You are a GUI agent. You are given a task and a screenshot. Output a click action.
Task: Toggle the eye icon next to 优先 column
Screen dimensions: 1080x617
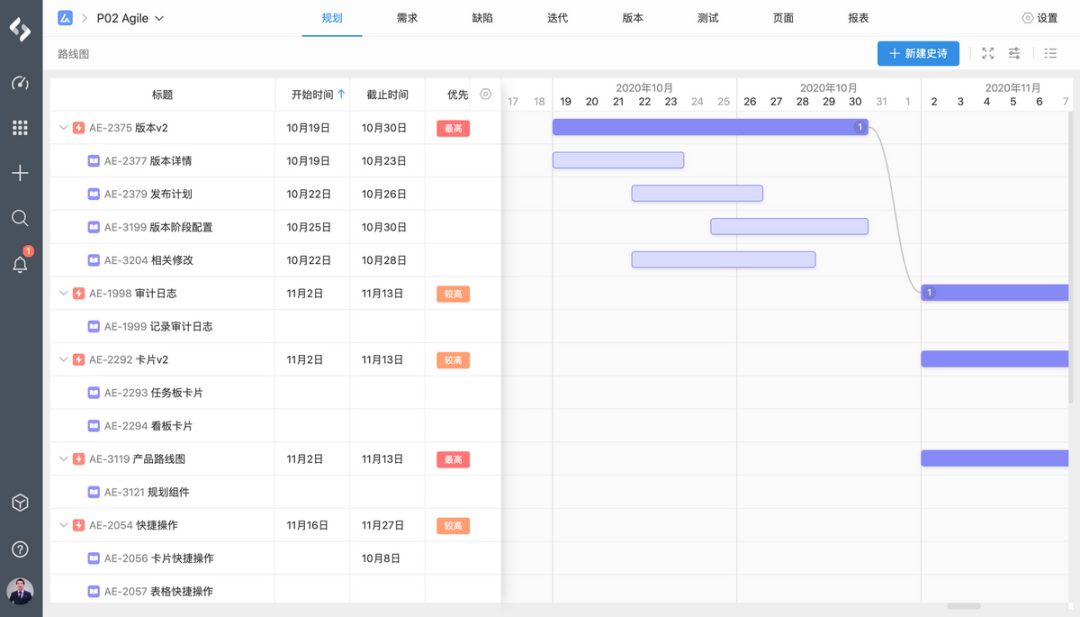[x=485, y=93]
